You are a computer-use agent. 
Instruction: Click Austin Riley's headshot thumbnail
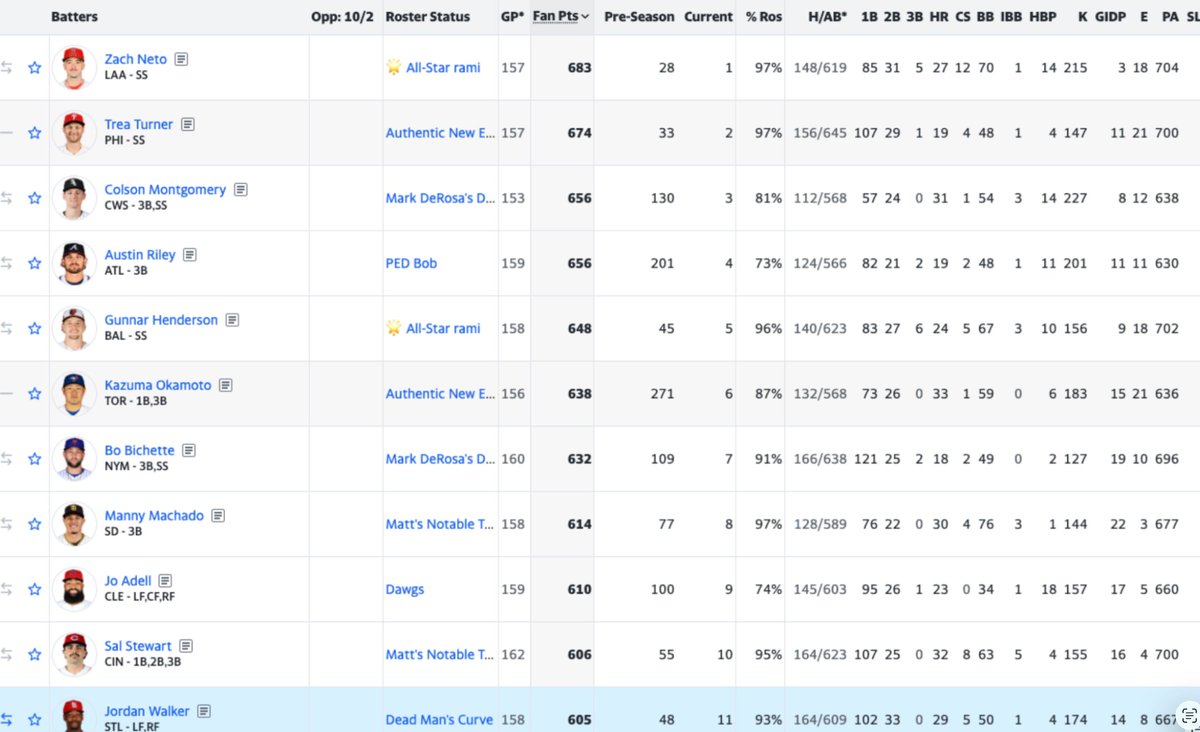click(x=74, y=263)
